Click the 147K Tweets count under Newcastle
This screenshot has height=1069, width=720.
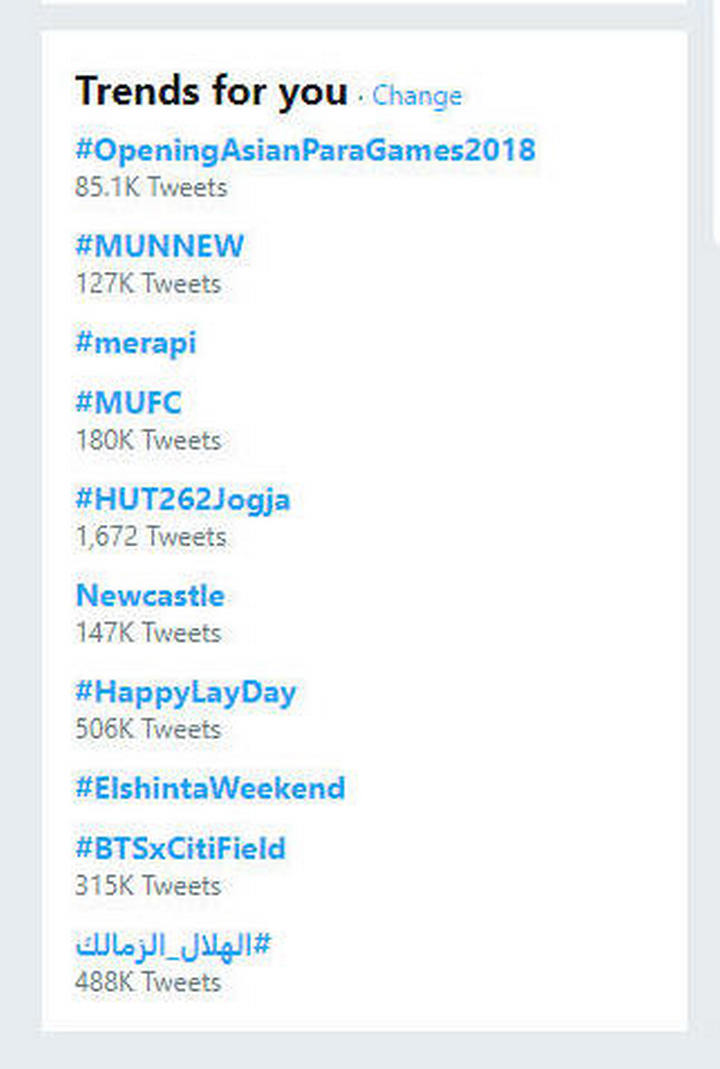(148, 633)
